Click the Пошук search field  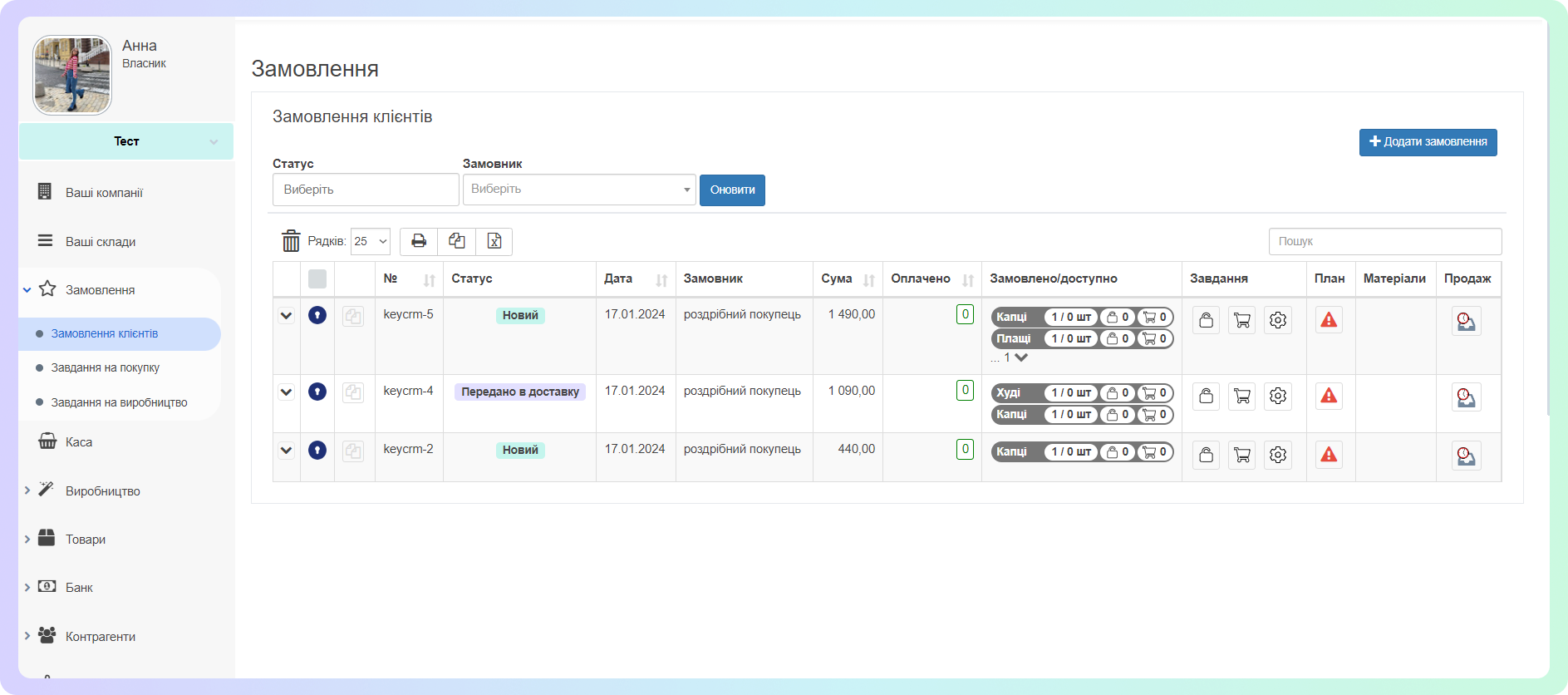(x=1384, y=241)
